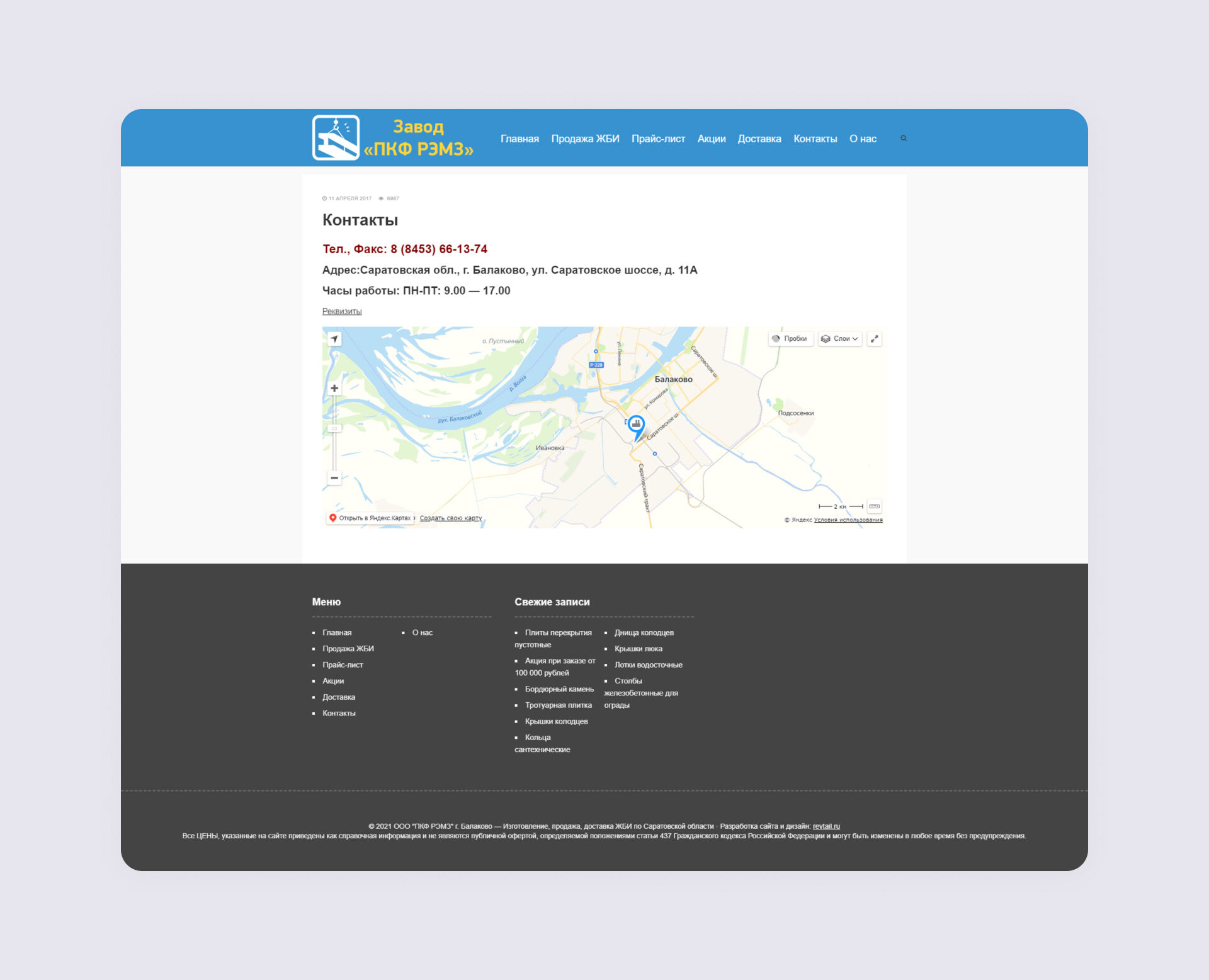Click the map zoom slider handle
1209x980 pixels.
[x=334, y=428]
